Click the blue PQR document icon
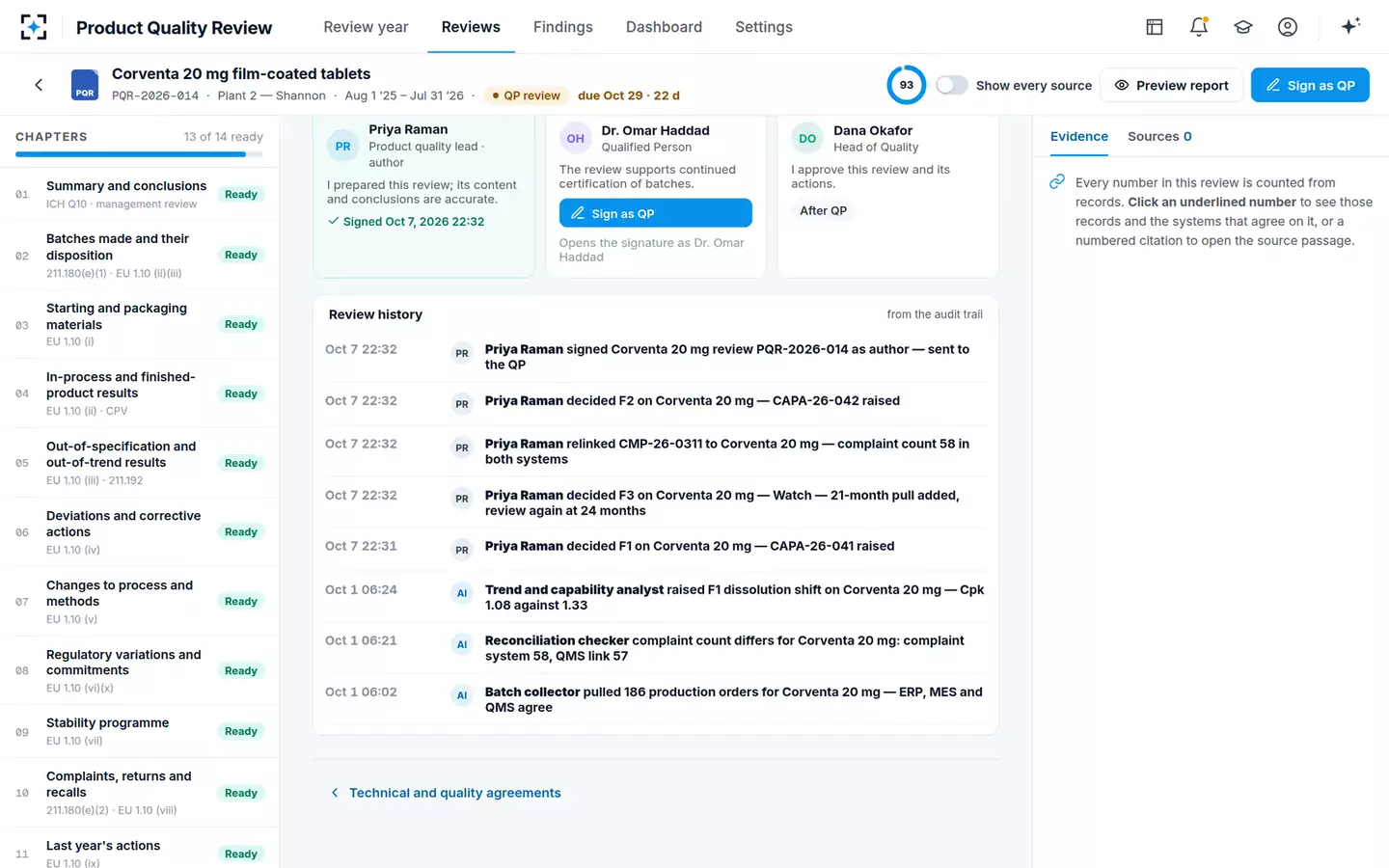This screenshot has width=1389, height=868. pyautogui.click(x=85, y=85)
